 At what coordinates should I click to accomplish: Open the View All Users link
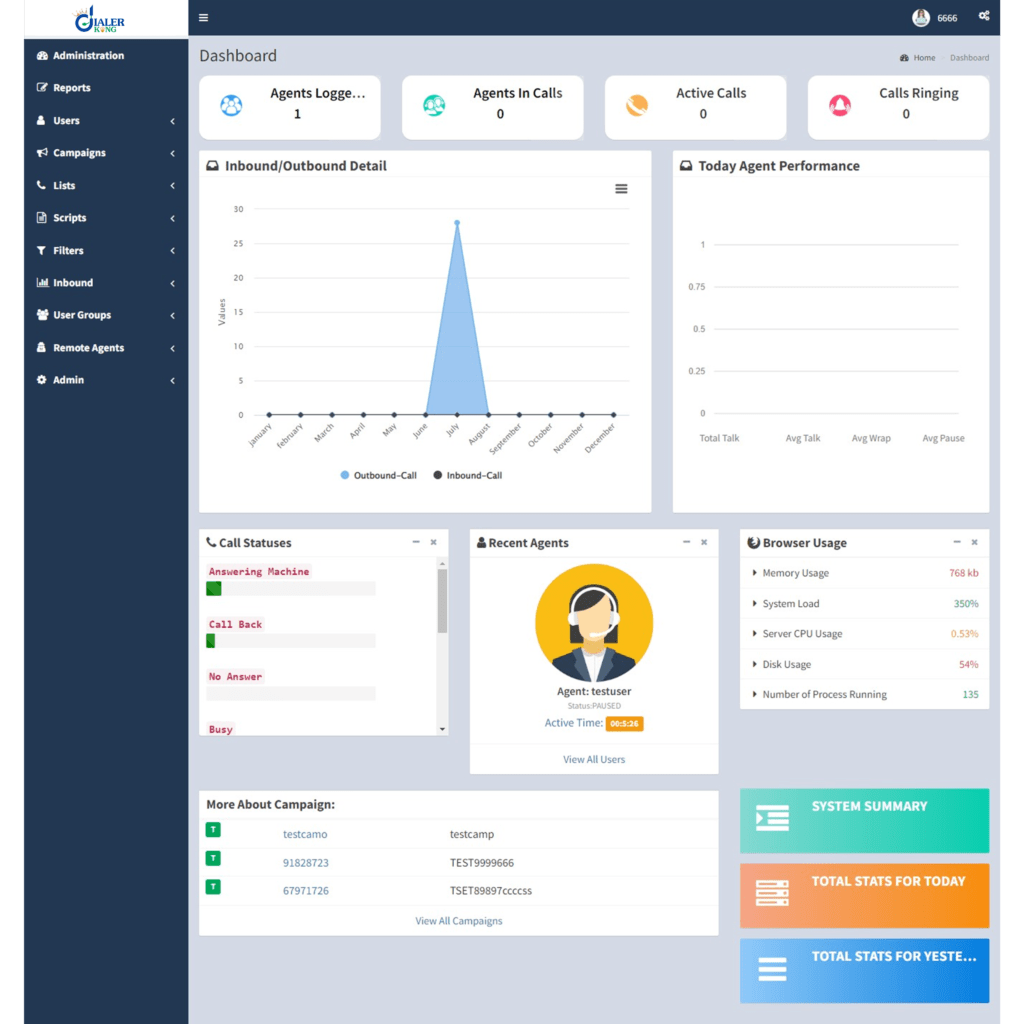coord(594,760)
